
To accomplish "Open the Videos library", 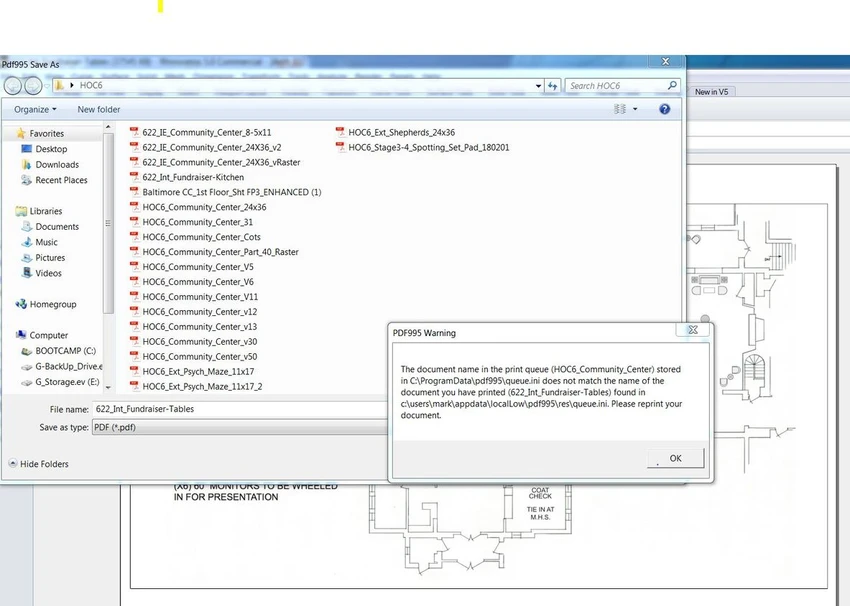I will click(48, 273).
